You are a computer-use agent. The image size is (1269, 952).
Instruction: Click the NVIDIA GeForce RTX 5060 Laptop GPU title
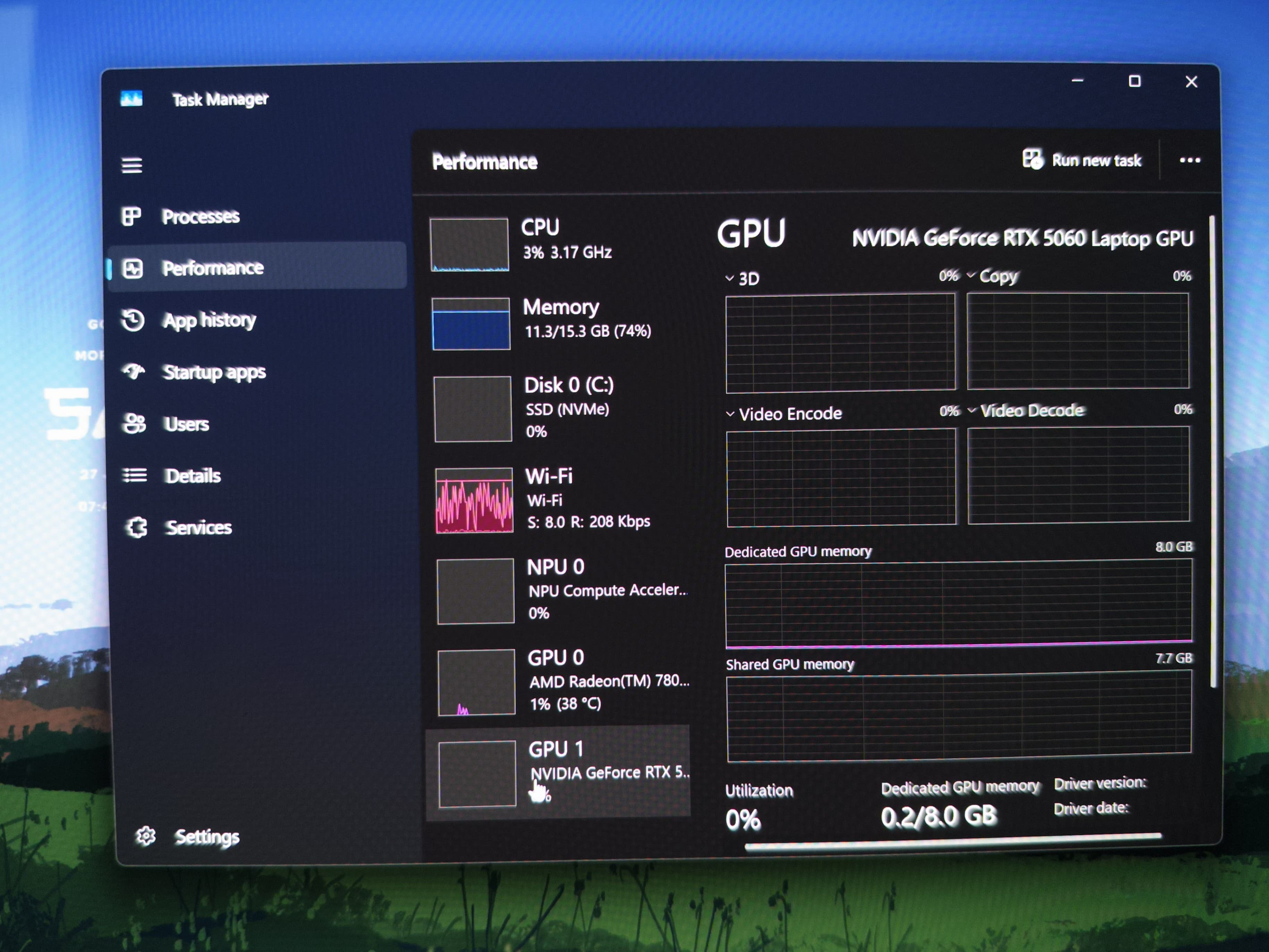point(1023,238)
